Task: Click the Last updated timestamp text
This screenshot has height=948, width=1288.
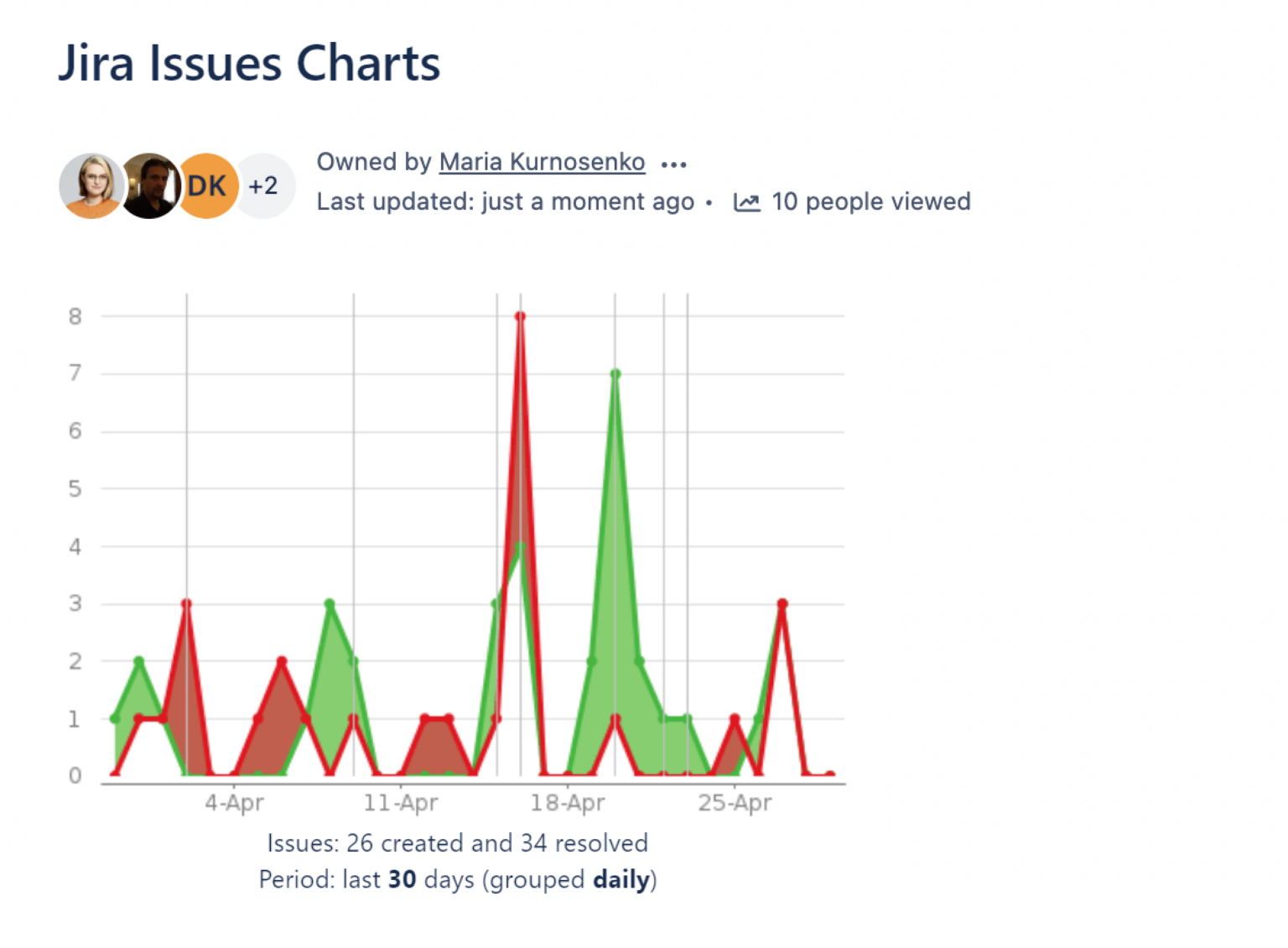Action: click(505, 201)
